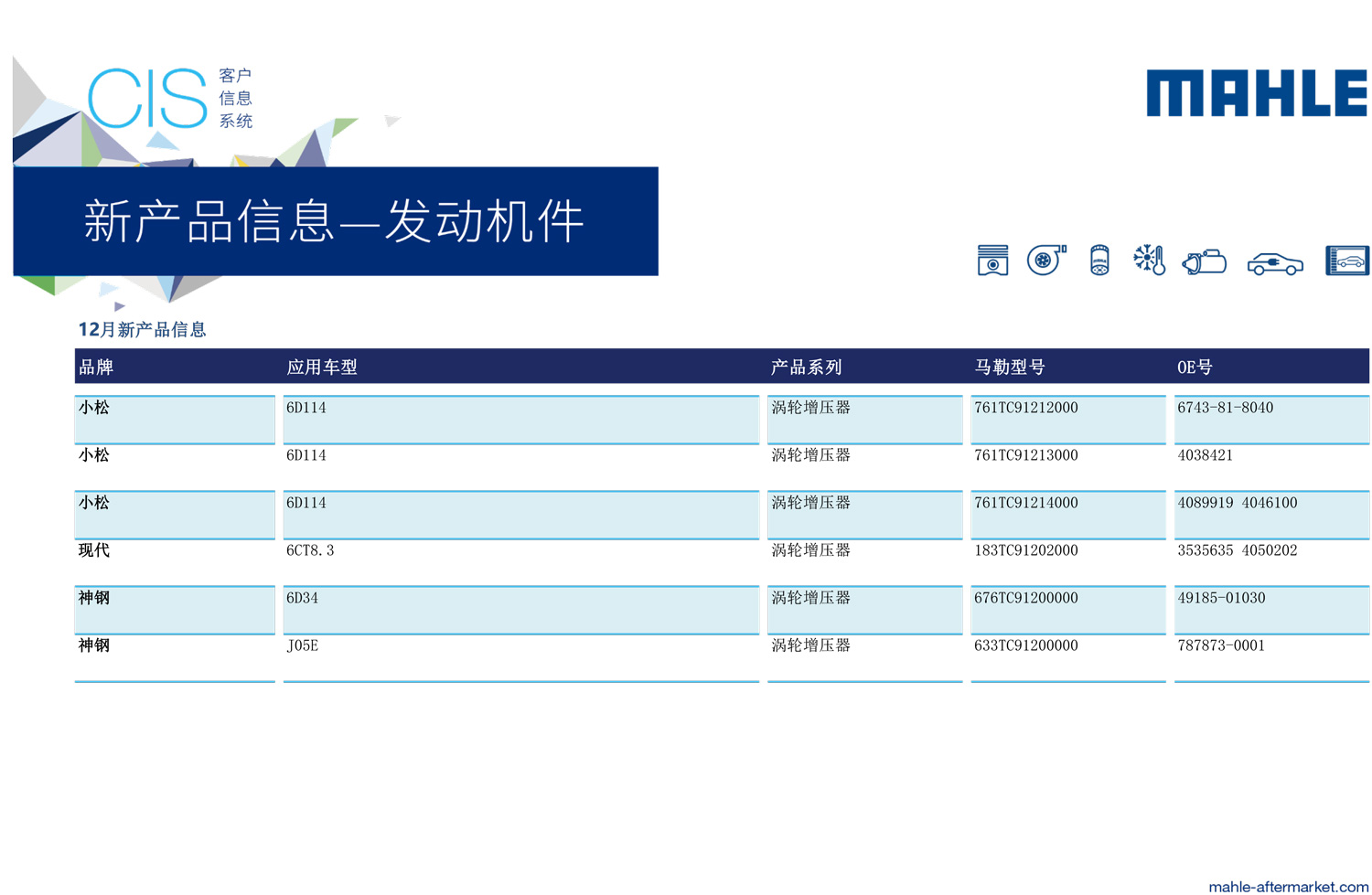Screen dimensions: 1372x895
Task: Click the 品牌 column header
Action: coord(96,367)
